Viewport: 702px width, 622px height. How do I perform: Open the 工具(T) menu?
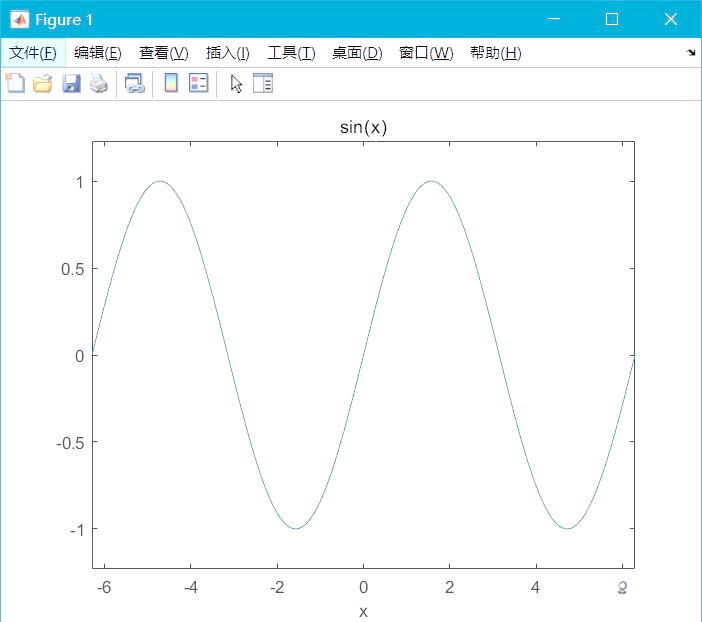(291, 53)
